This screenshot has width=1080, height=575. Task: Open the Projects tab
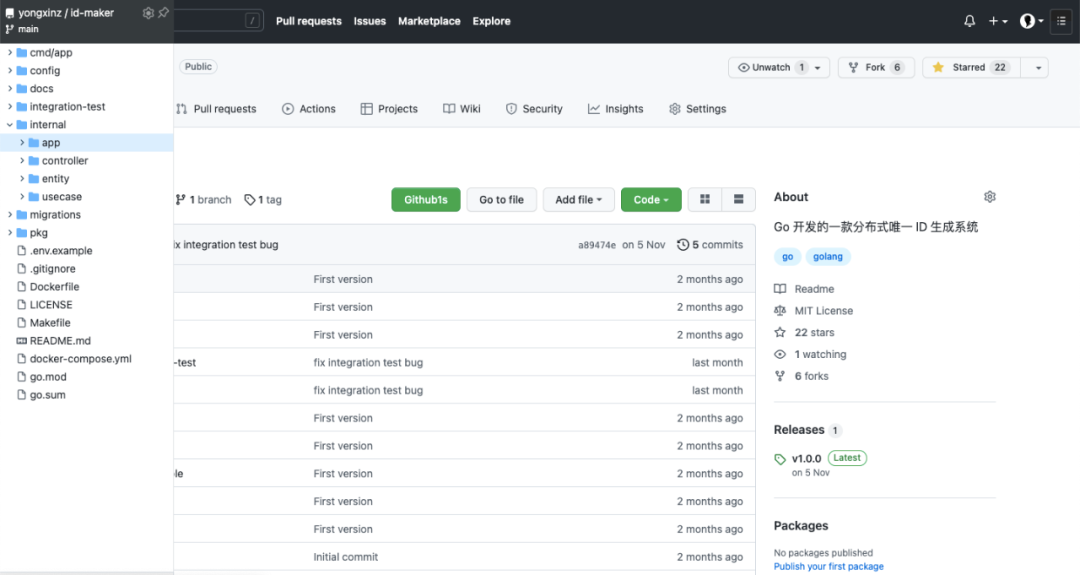(x=389, y=109)
